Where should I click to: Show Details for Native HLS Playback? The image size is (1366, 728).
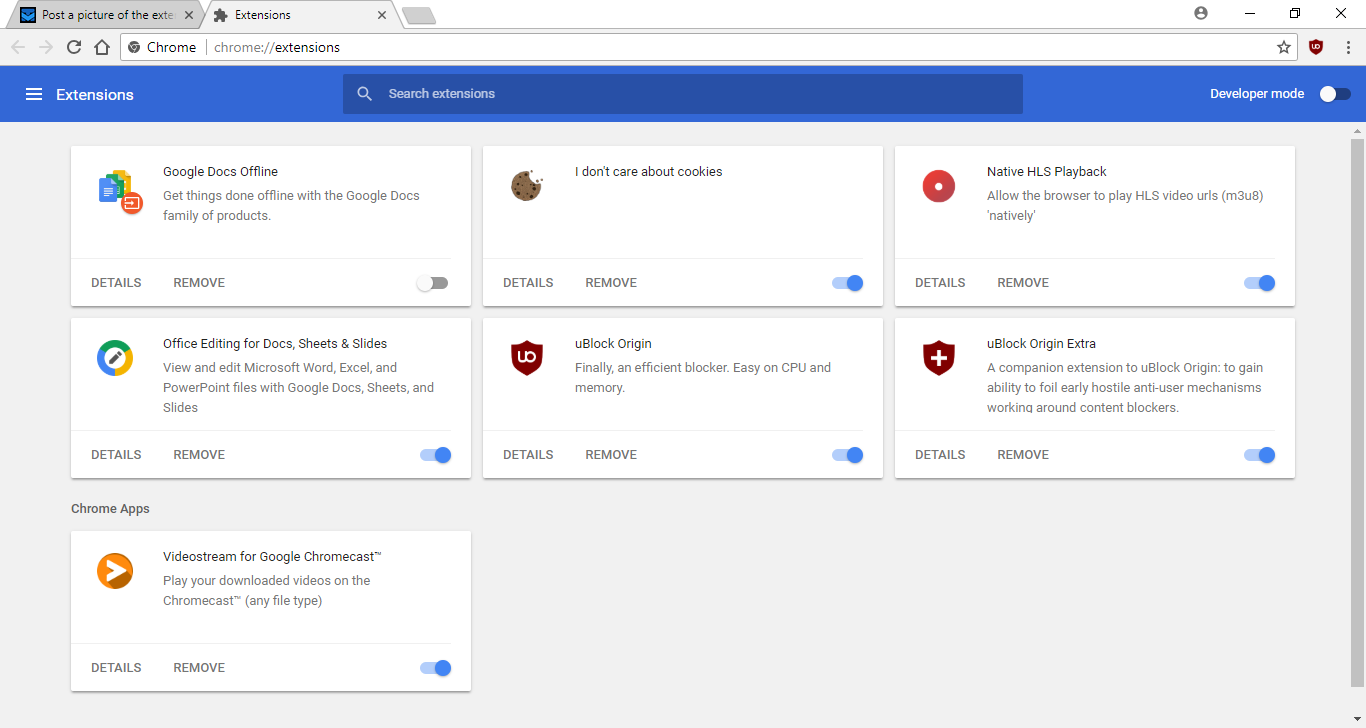(x=940, y=283)
